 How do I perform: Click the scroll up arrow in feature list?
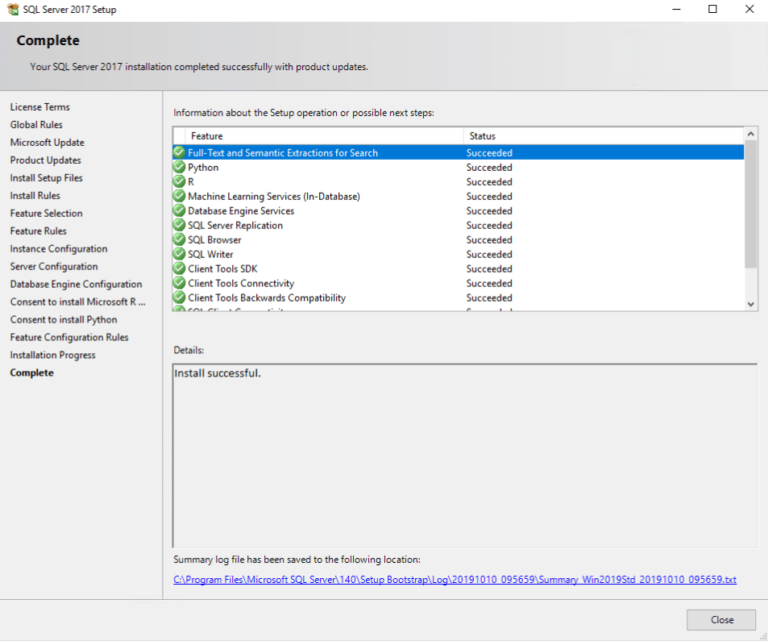point(751,134)
